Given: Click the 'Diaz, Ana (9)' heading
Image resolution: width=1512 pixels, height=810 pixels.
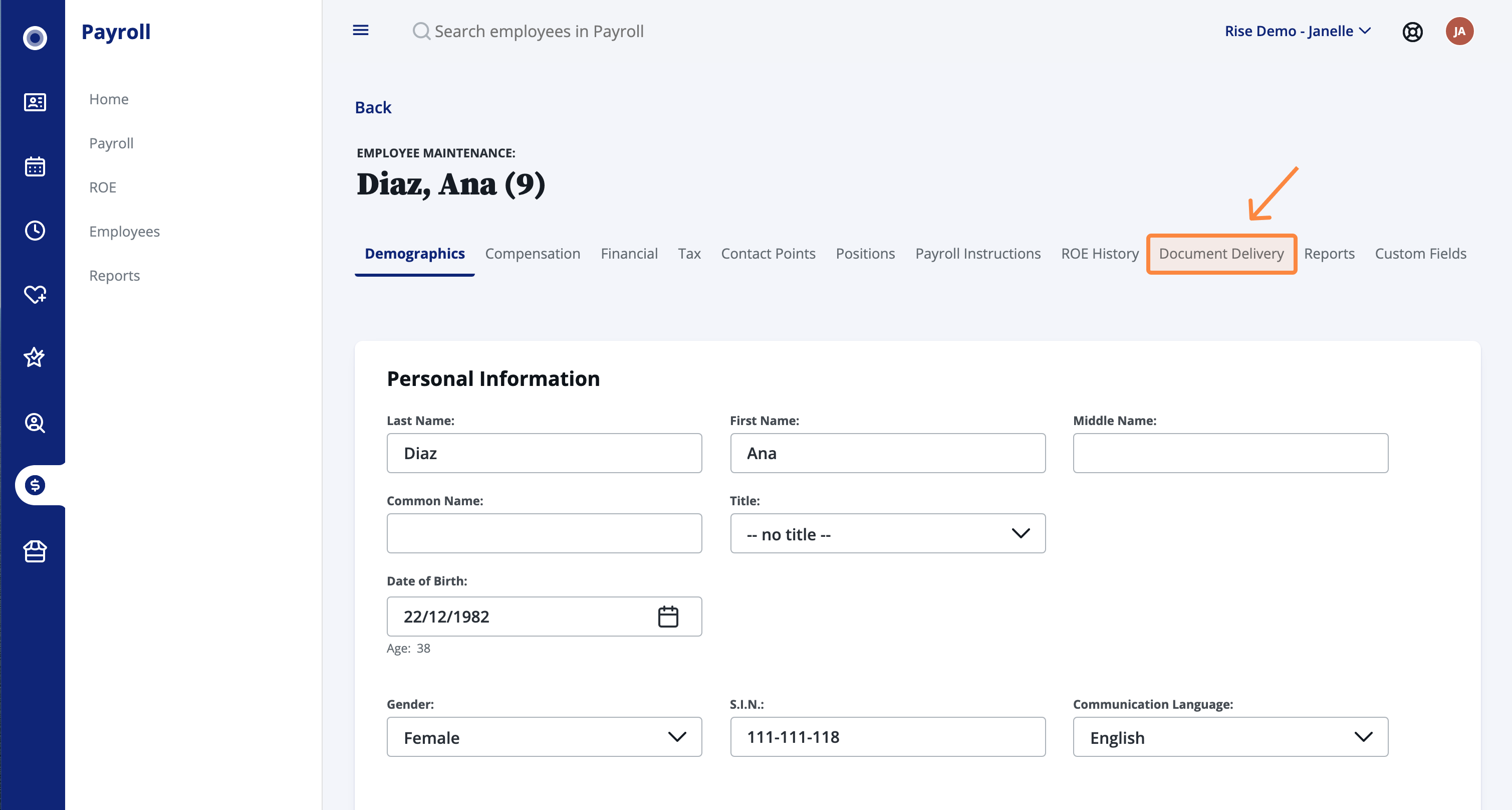Looking at the screenshot, I should pyautogui.click(x=451, y=184).
